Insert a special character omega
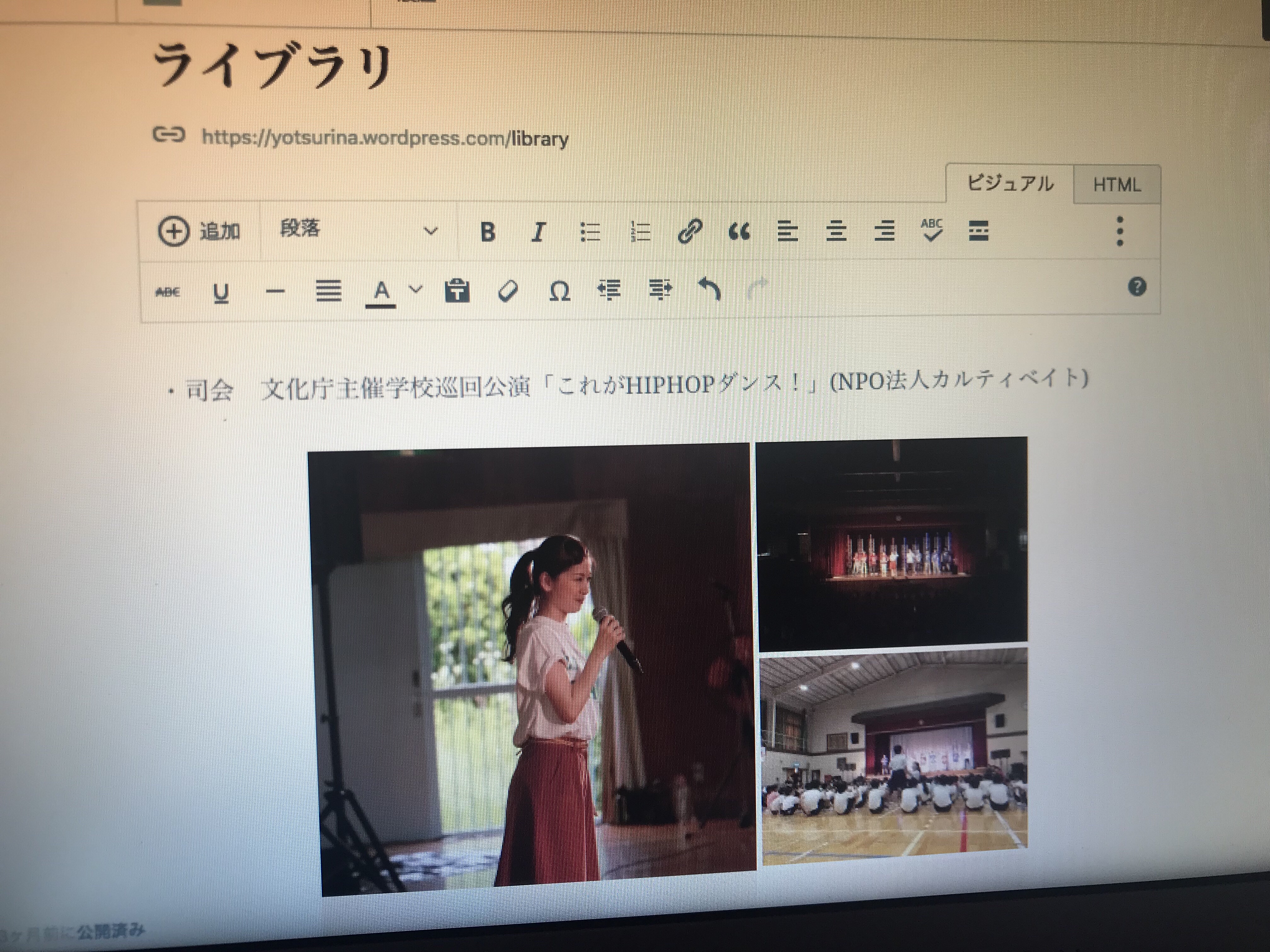The width and height of the screenshot is (1270, 952). (559, 290)
